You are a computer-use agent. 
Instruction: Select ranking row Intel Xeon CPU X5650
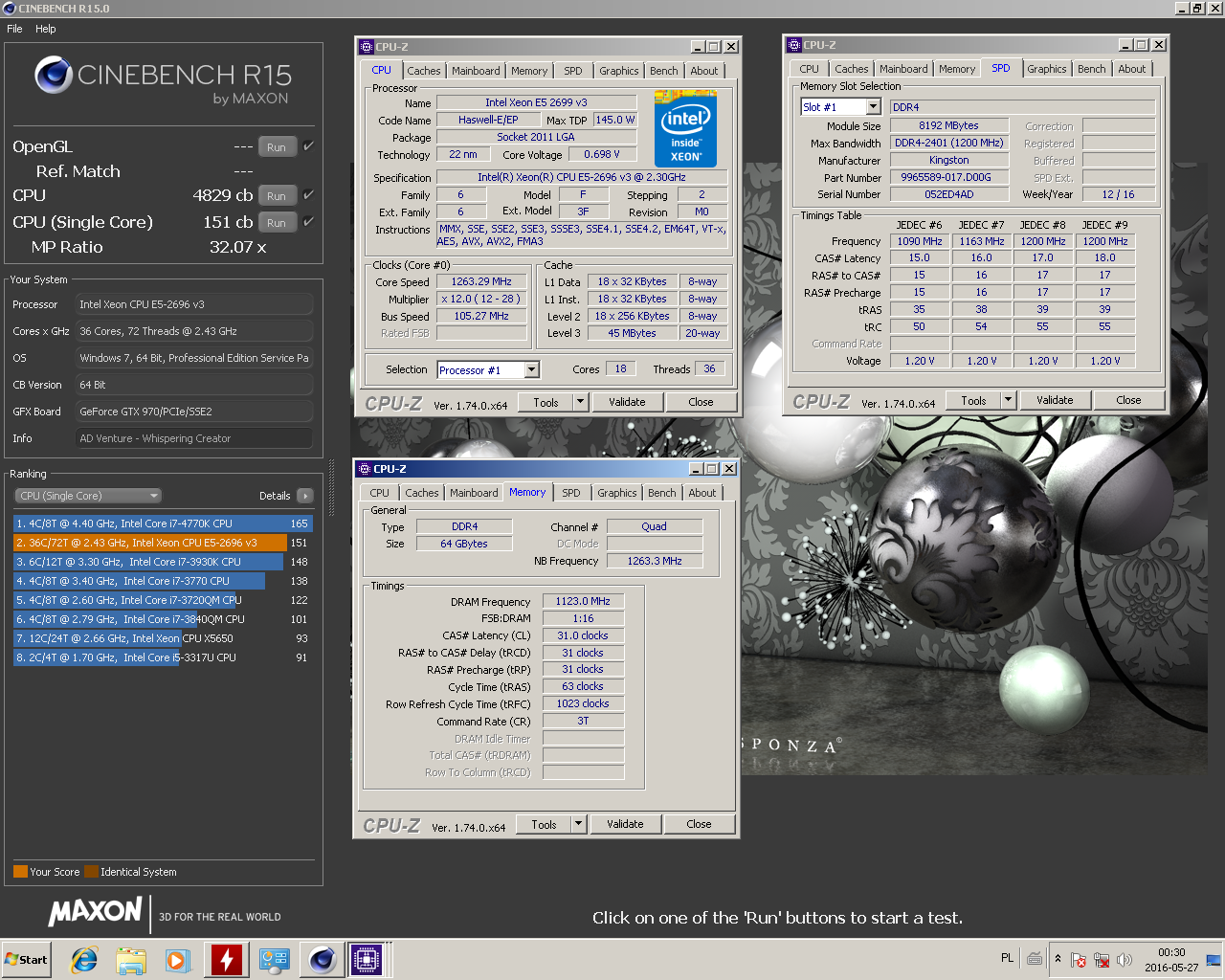click(163, 638)
